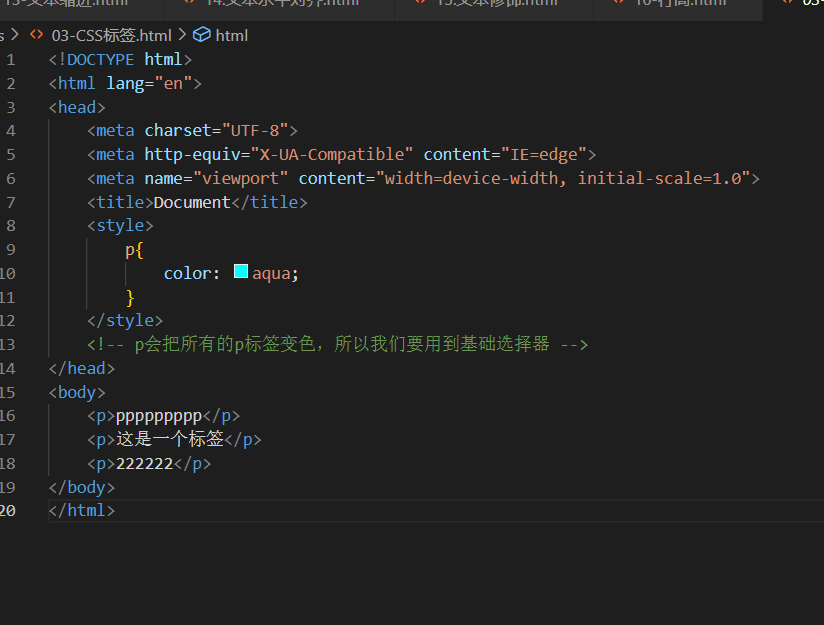Click the cube icon before html breadcrumb

(202, 35)
